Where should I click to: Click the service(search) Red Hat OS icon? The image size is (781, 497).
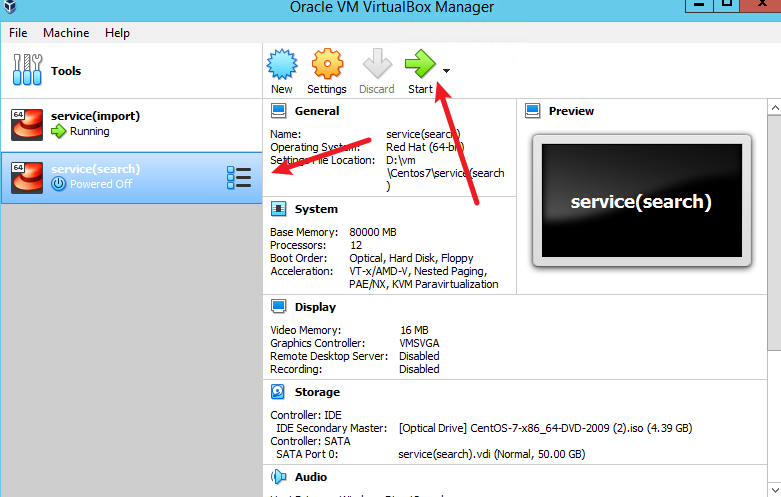click(27, 178)
